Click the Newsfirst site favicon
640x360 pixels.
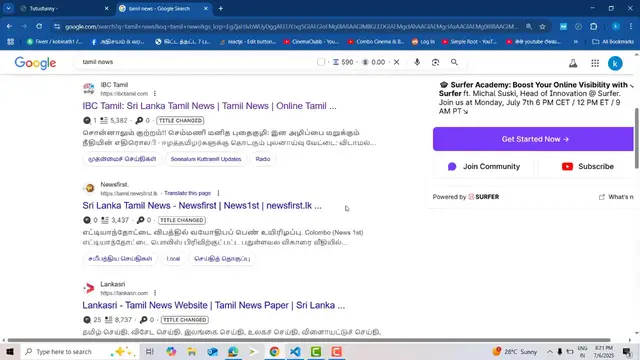click(x=89, y=189)
